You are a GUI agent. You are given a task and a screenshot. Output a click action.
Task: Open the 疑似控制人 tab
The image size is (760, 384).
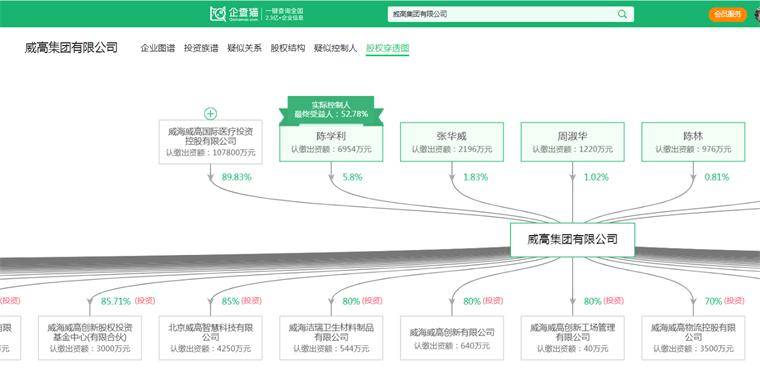(335, 48)
